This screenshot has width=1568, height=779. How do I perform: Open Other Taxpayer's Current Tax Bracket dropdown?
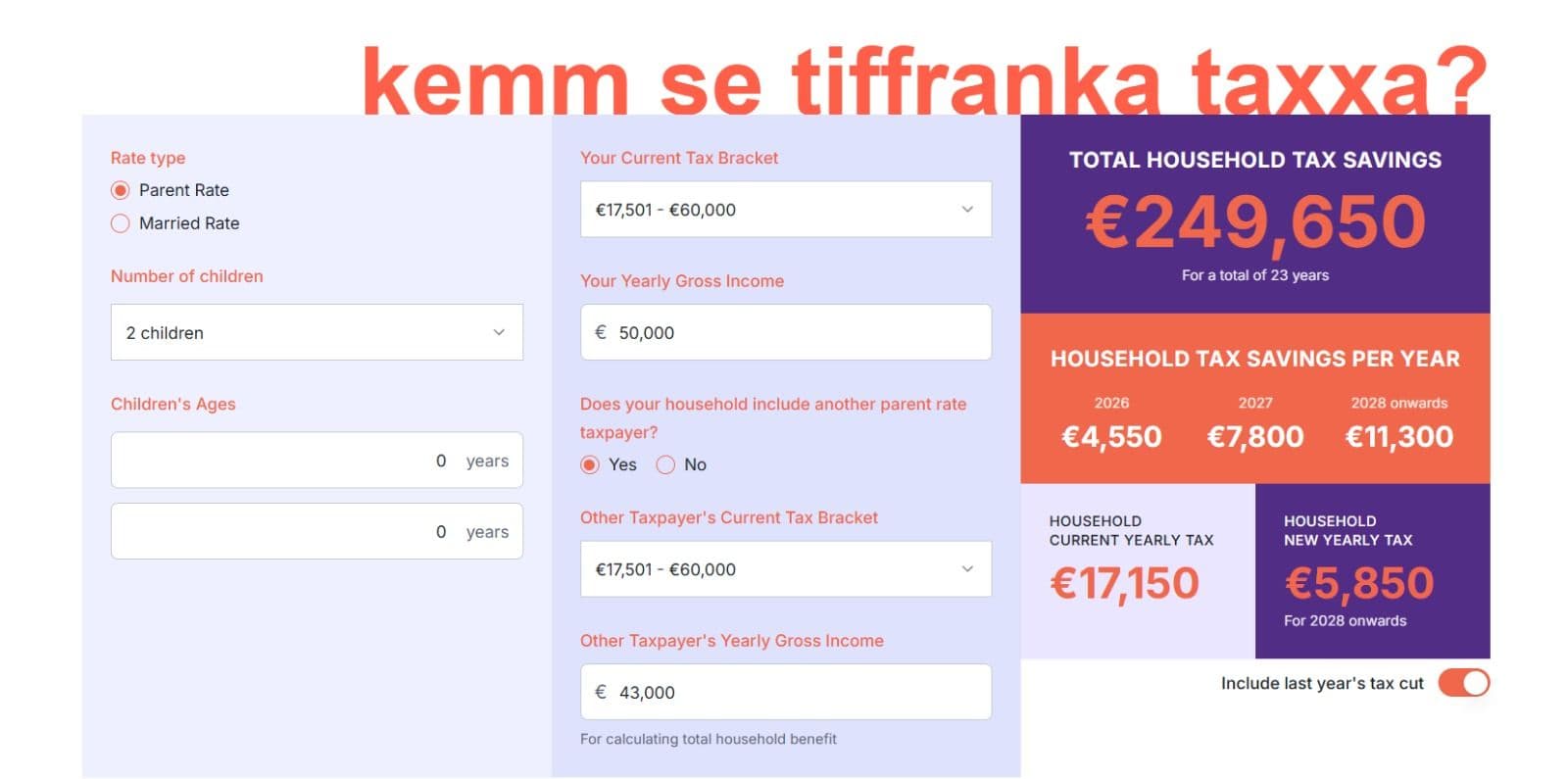[x=785, y=568]
